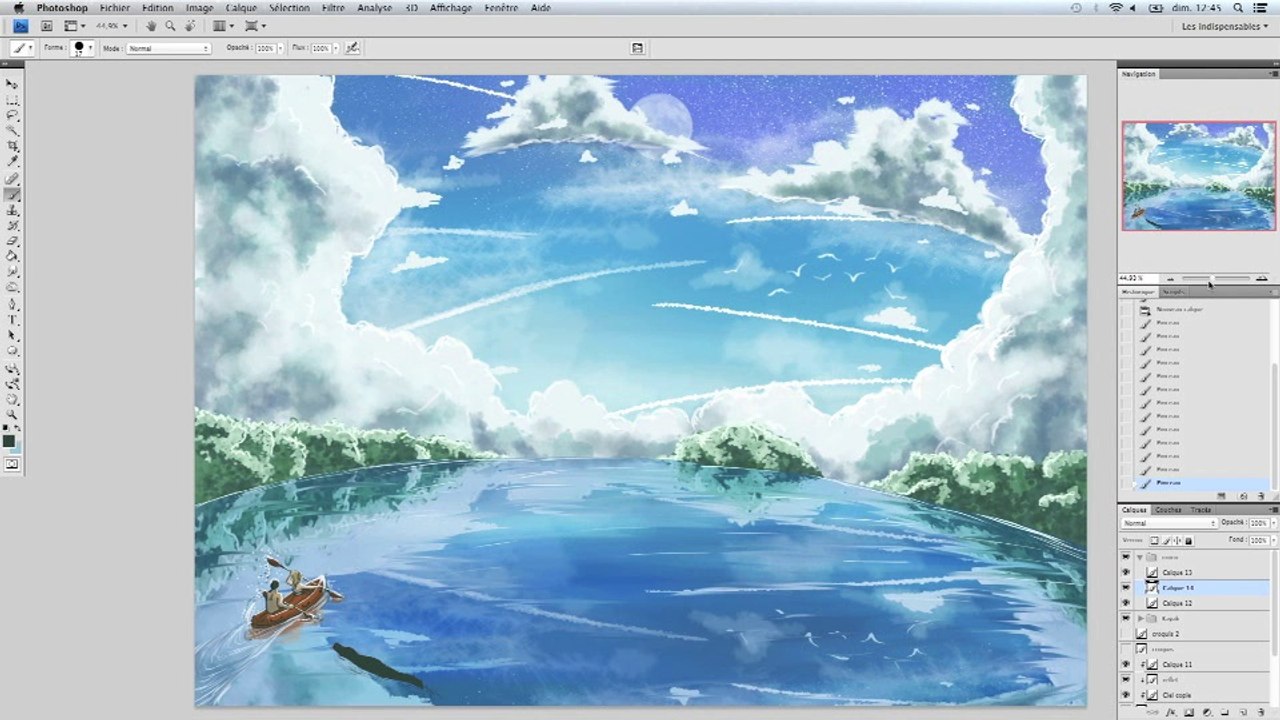Open the Sélection menu
This screenshot has height=720, width=1280.
pyautogui.click(x=289, y=8)
